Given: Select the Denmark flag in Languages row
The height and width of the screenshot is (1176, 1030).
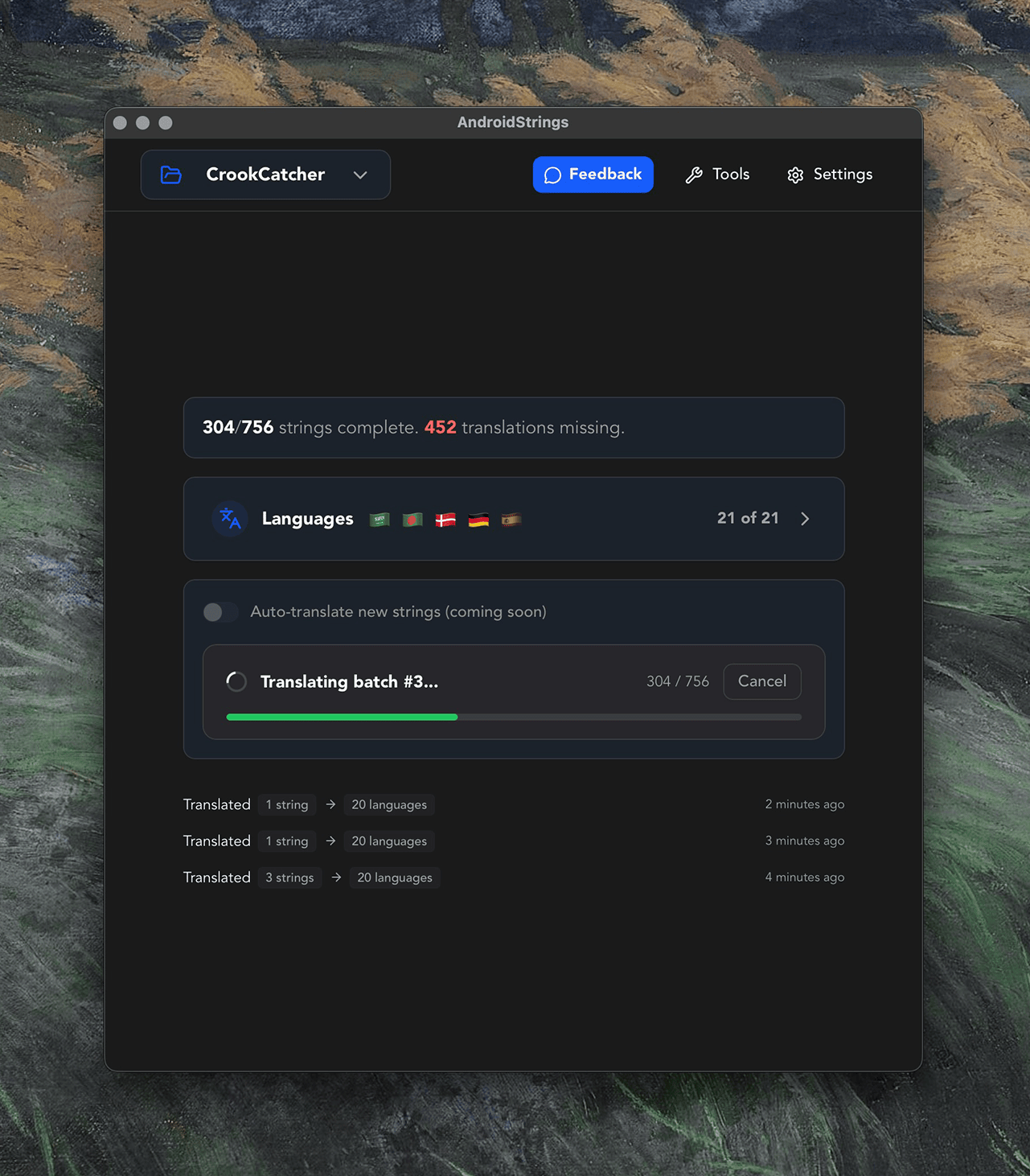Looking at the screenshot, I should (445, 519).
